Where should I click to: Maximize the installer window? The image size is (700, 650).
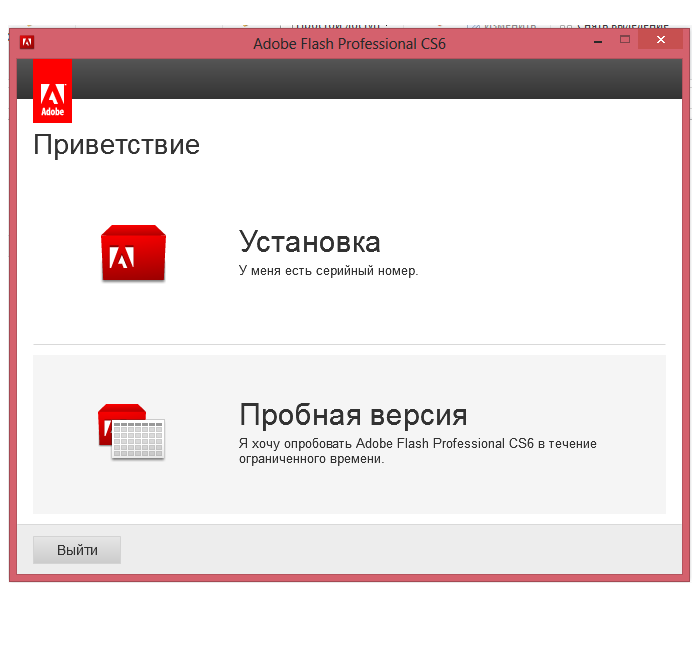[x=625, y=39]
